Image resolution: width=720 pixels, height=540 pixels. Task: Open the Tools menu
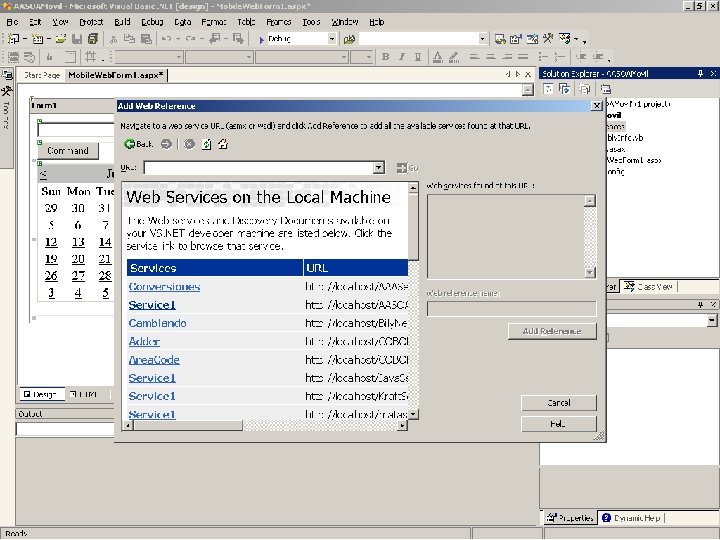(311, 22)
